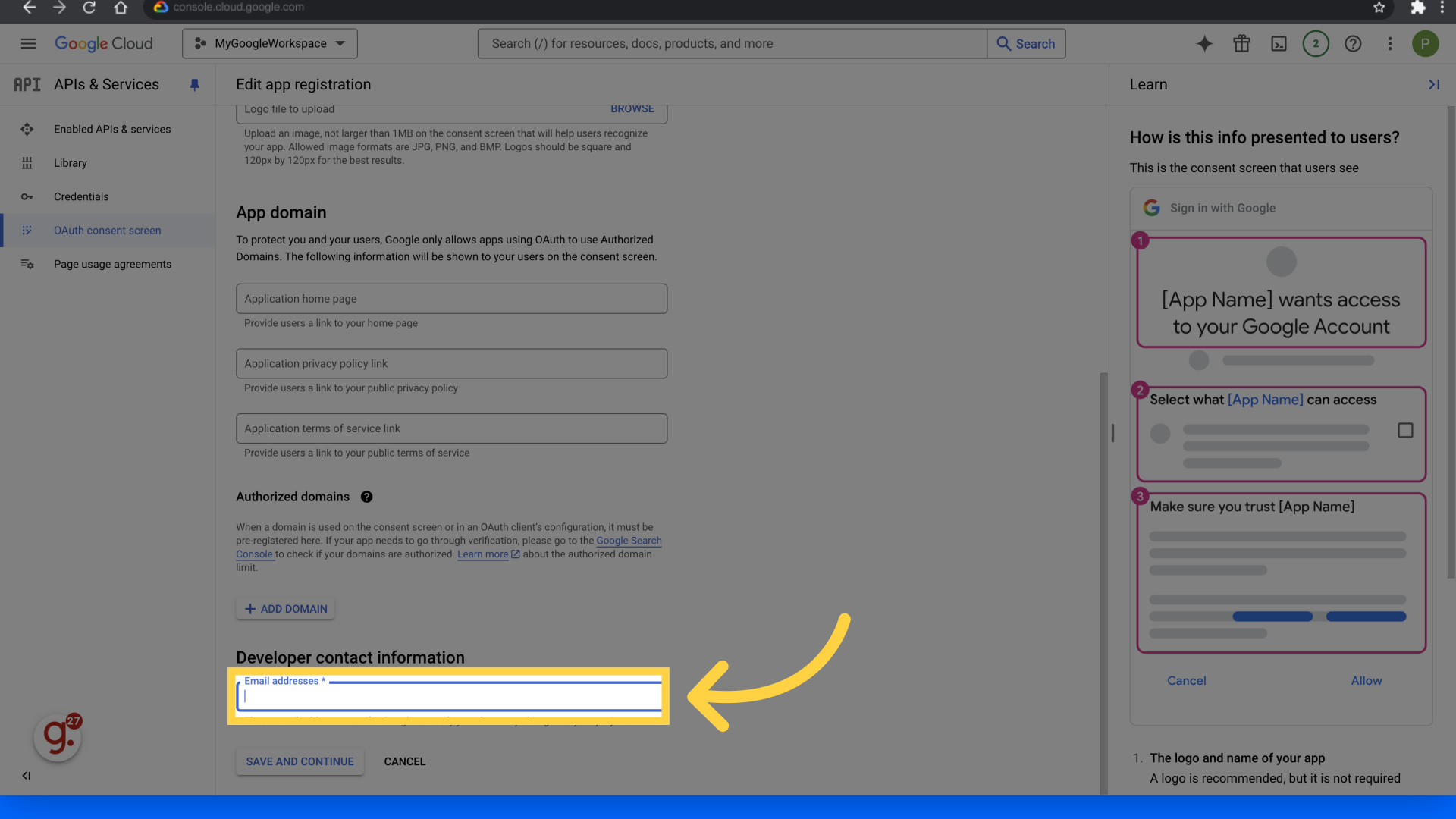Open the free trial gift icon
Image resolution: width=1456 pixels, height=819 pixels.
1241,44
